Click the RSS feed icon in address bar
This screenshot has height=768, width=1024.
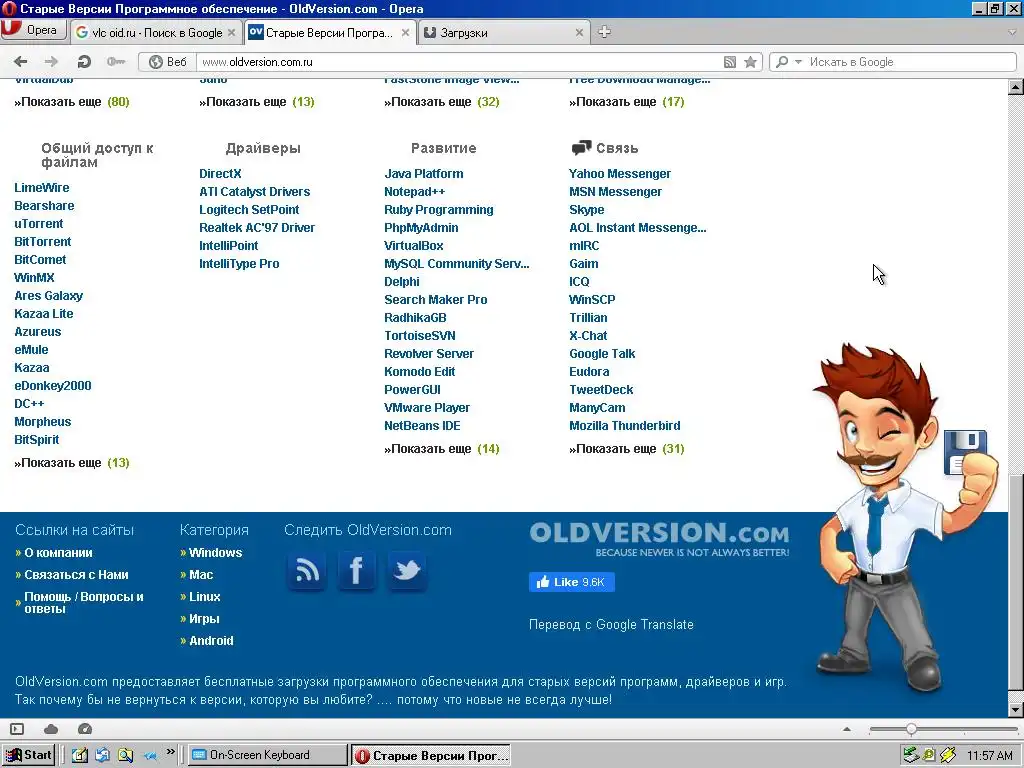730,62
